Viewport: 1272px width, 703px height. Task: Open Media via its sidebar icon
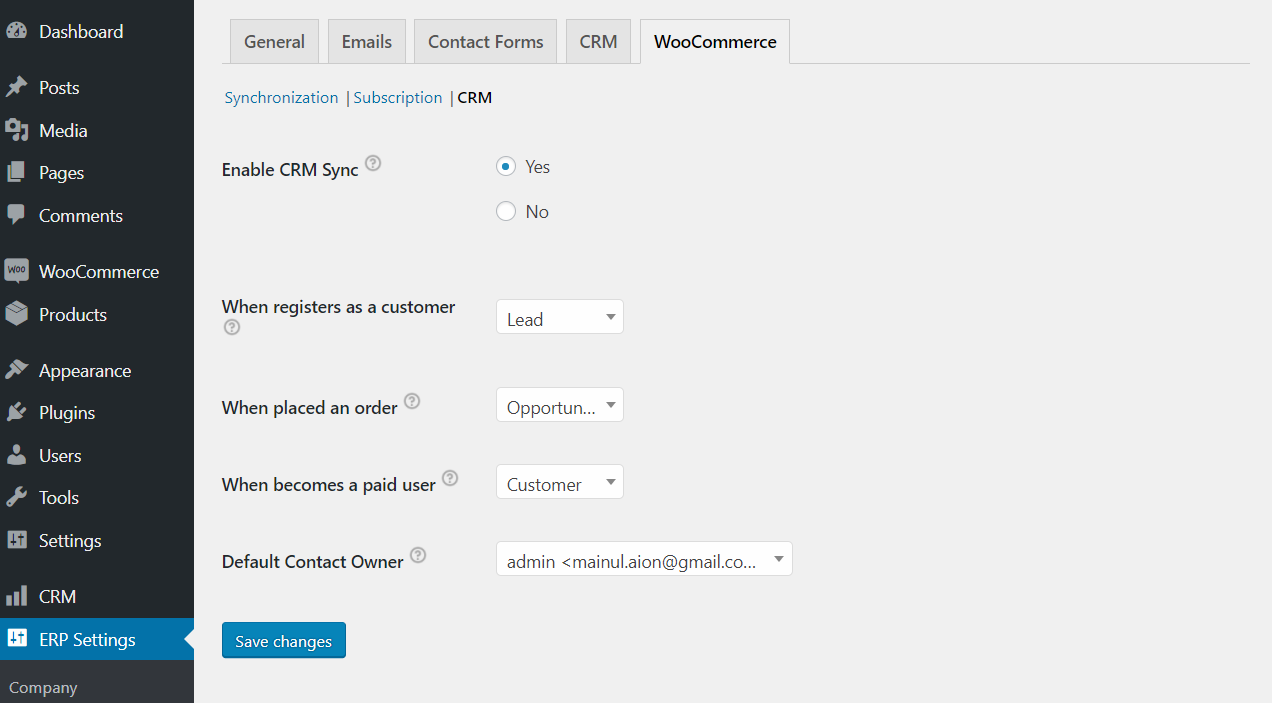point(16,130)
